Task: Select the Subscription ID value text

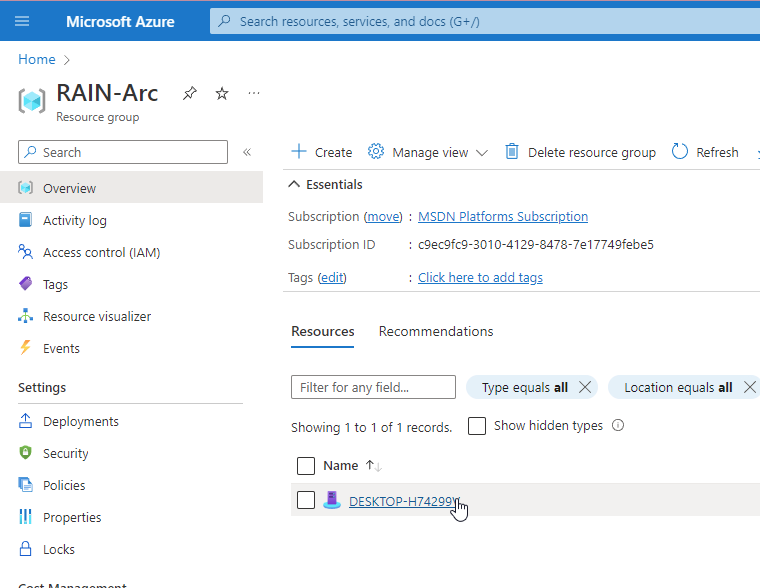Action: (x=536, y=245)
